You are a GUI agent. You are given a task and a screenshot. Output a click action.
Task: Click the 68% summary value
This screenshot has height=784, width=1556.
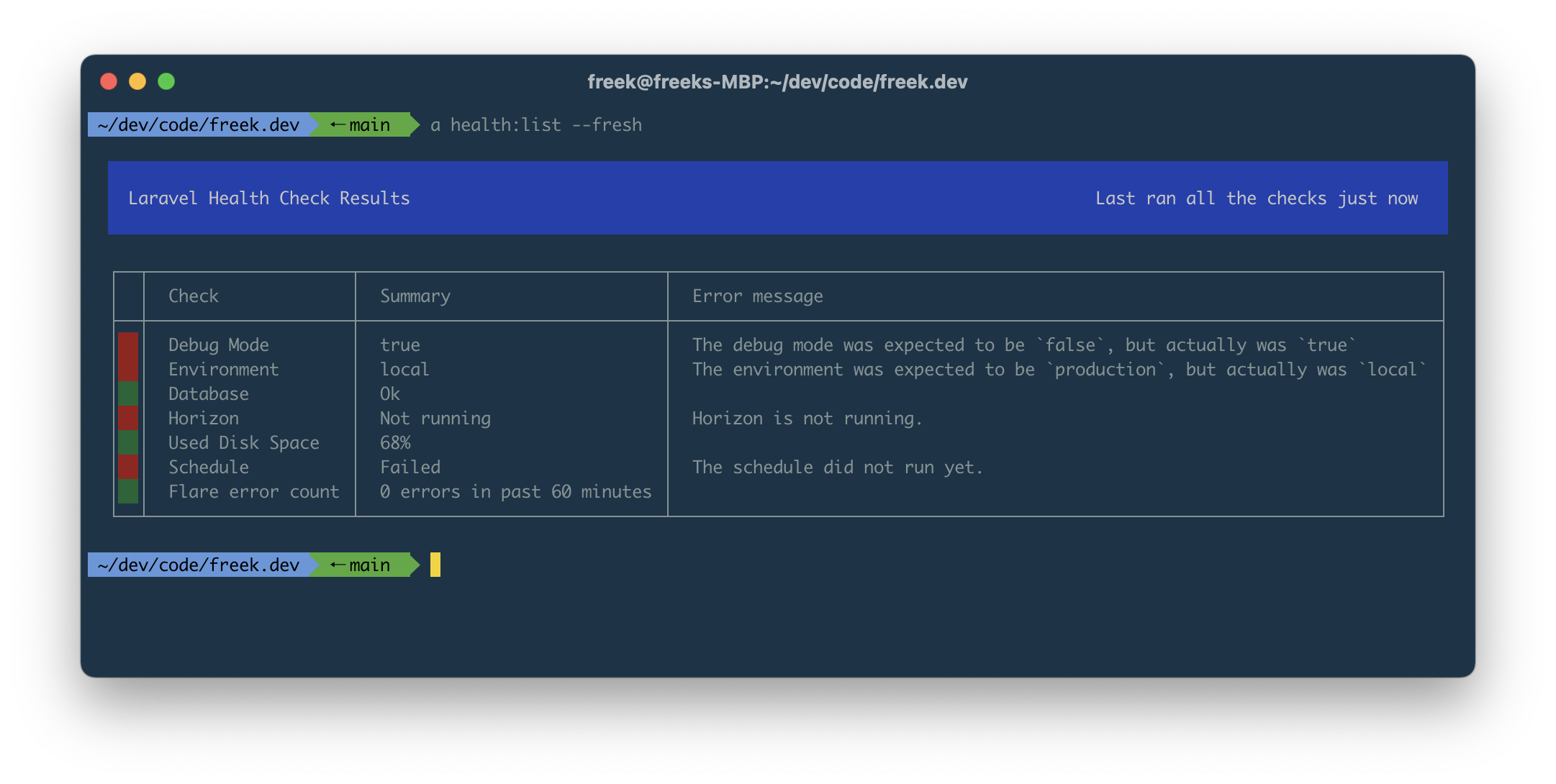click(x=395, y=443)
